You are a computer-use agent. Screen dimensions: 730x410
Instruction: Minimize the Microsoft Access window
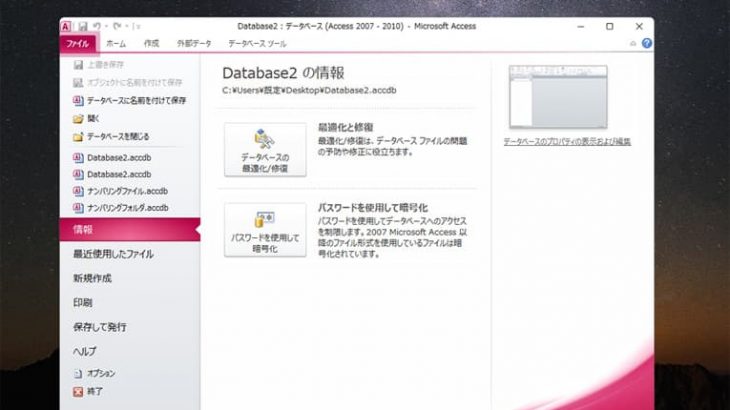(581, 27)
